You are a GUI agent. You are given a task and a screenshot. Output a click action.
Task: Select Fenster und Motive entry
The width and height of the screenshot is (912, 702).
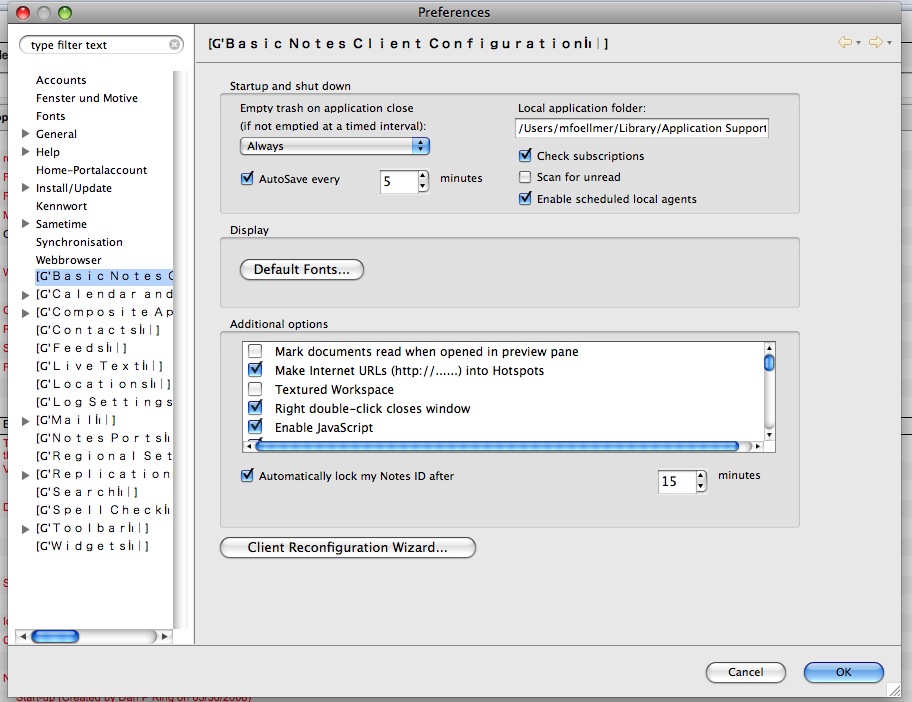(x=87, y=98)
